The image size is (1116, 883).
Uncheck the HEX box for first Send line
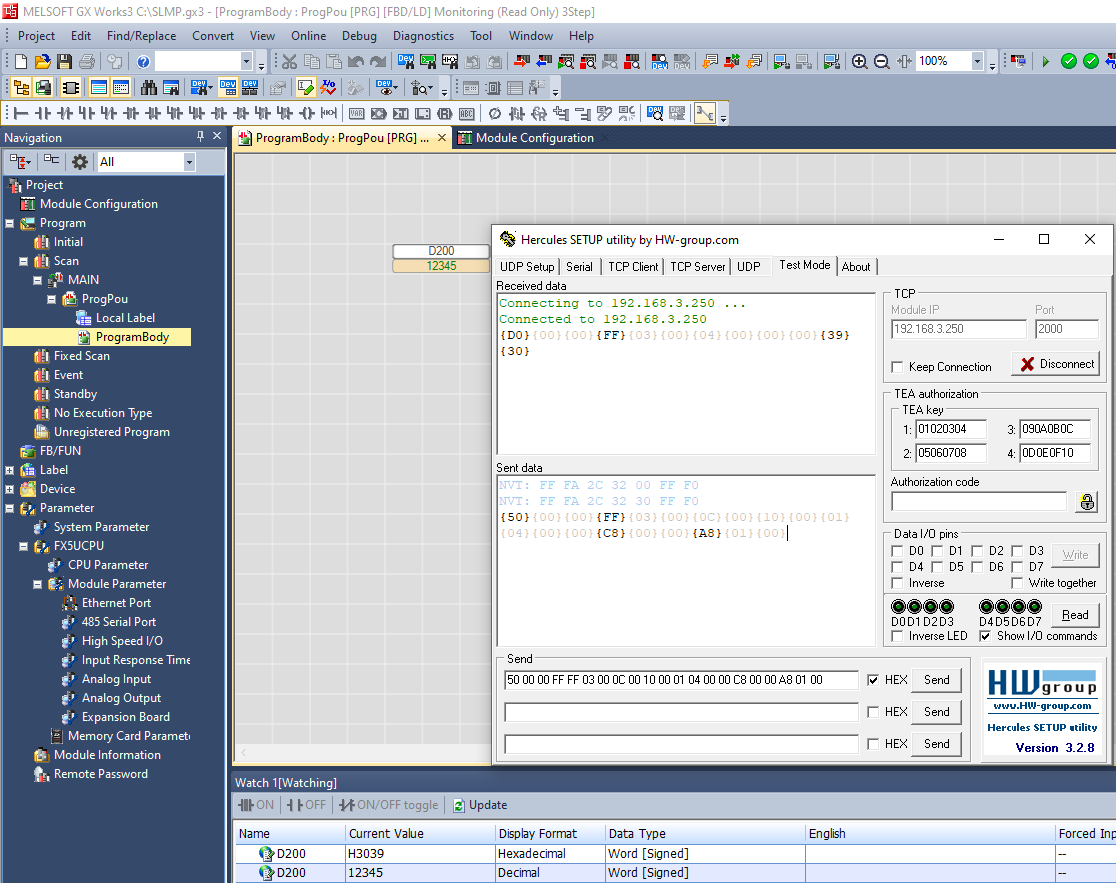click(x=873, y=680)
